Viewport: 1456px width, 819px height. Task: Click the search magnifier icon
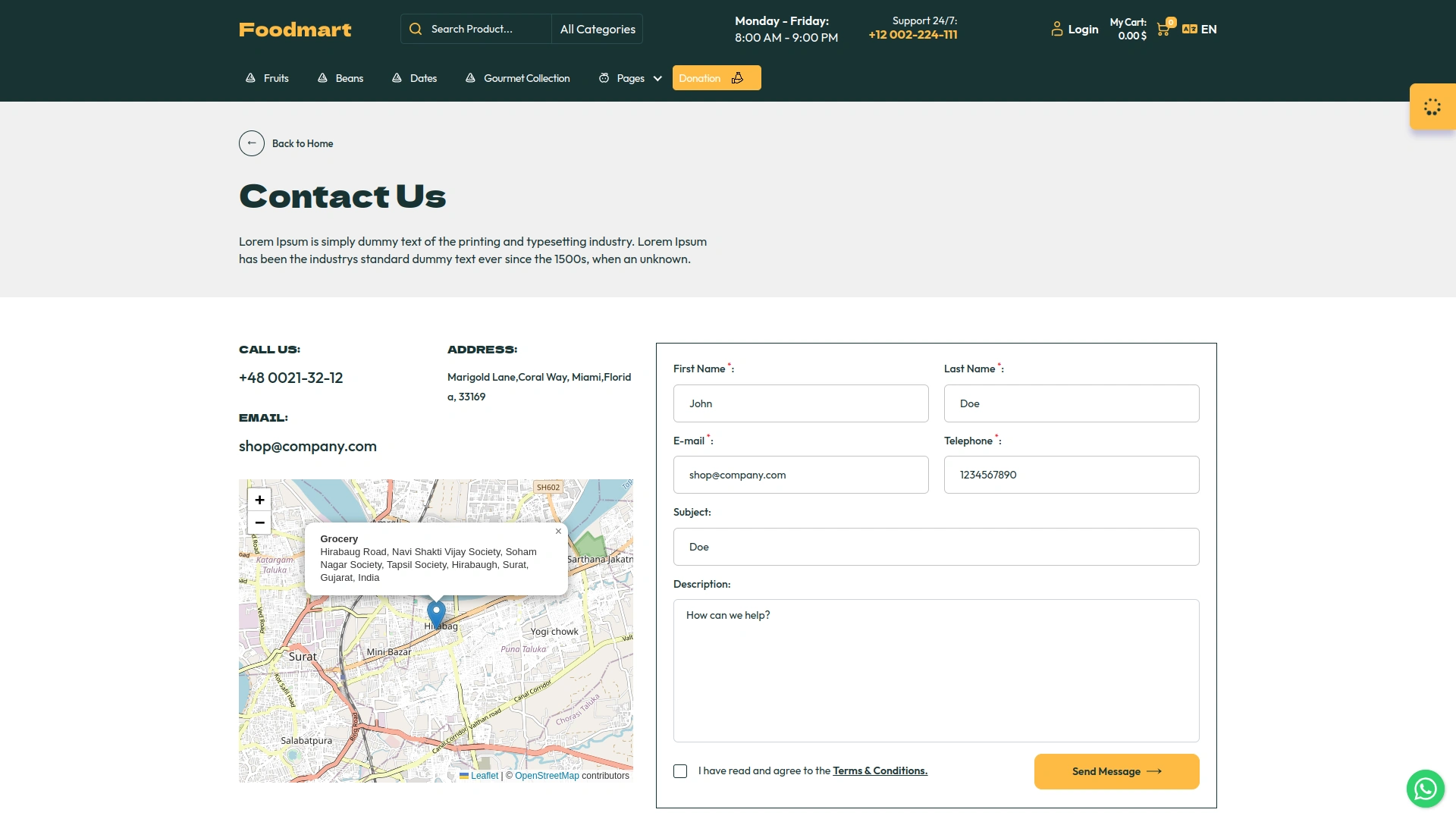[416, 28]
